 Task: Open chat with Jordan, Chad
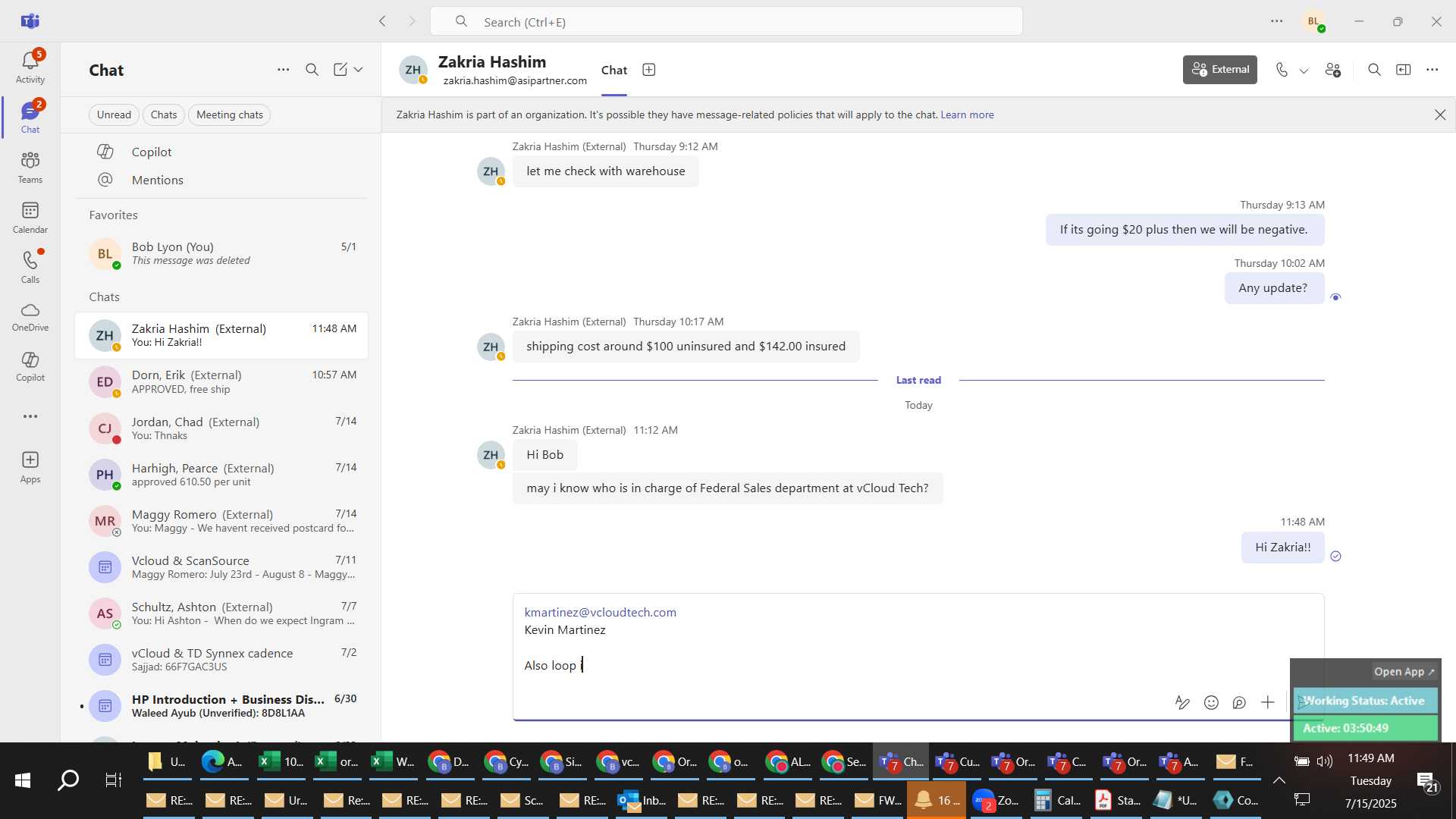tap(221, 428)
